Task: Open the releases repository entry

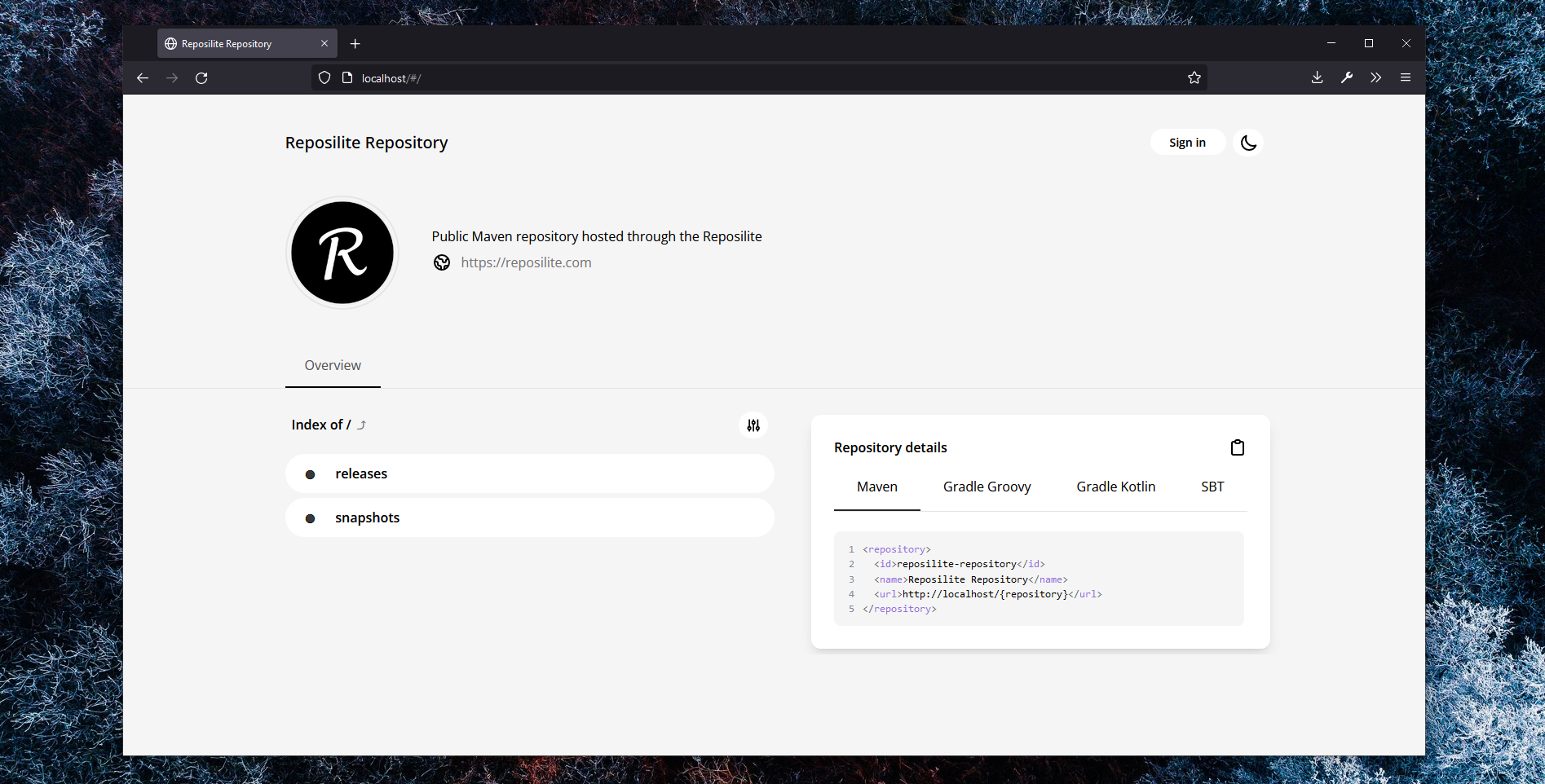Action: coord(361,473)
